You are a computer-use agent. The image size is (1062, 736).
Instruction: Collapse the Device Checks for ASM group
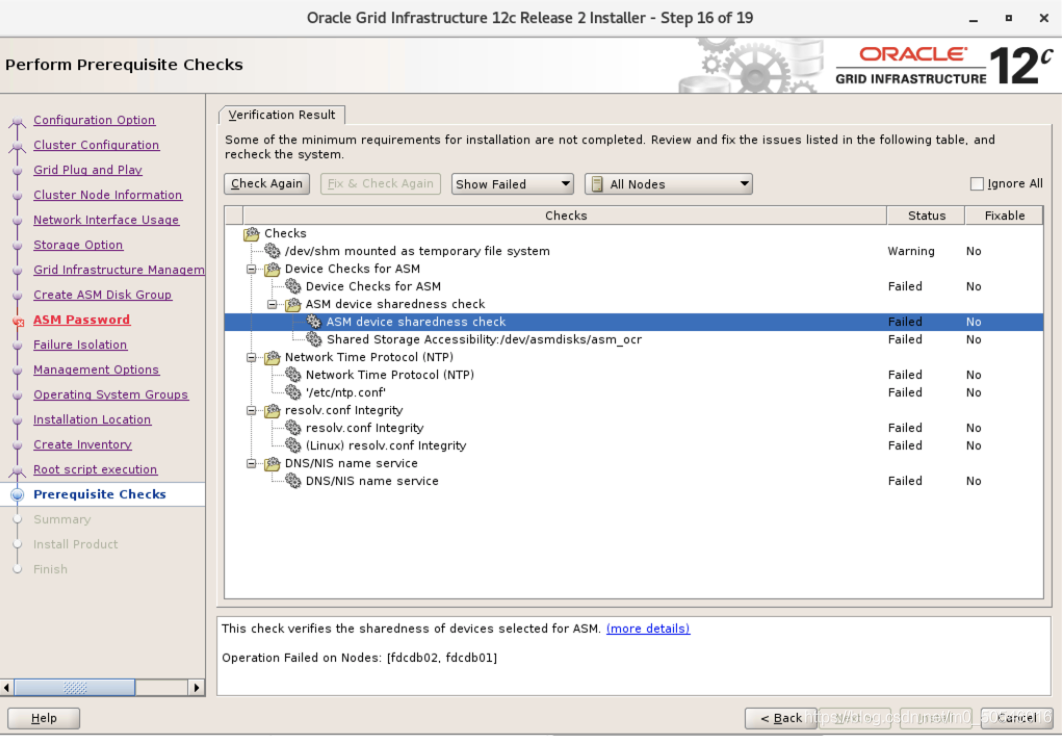click(251, 269)
